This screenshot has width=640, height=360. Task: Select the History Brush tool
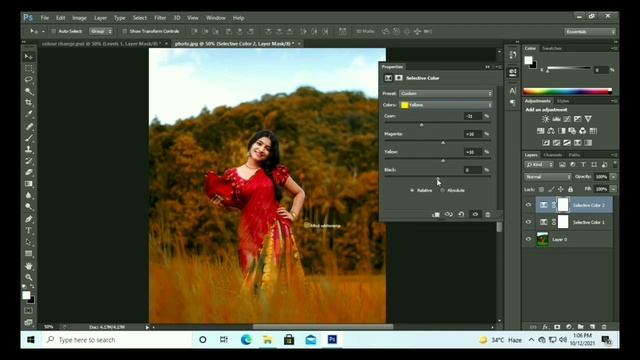pyautogui.click(x=29, y=161)
